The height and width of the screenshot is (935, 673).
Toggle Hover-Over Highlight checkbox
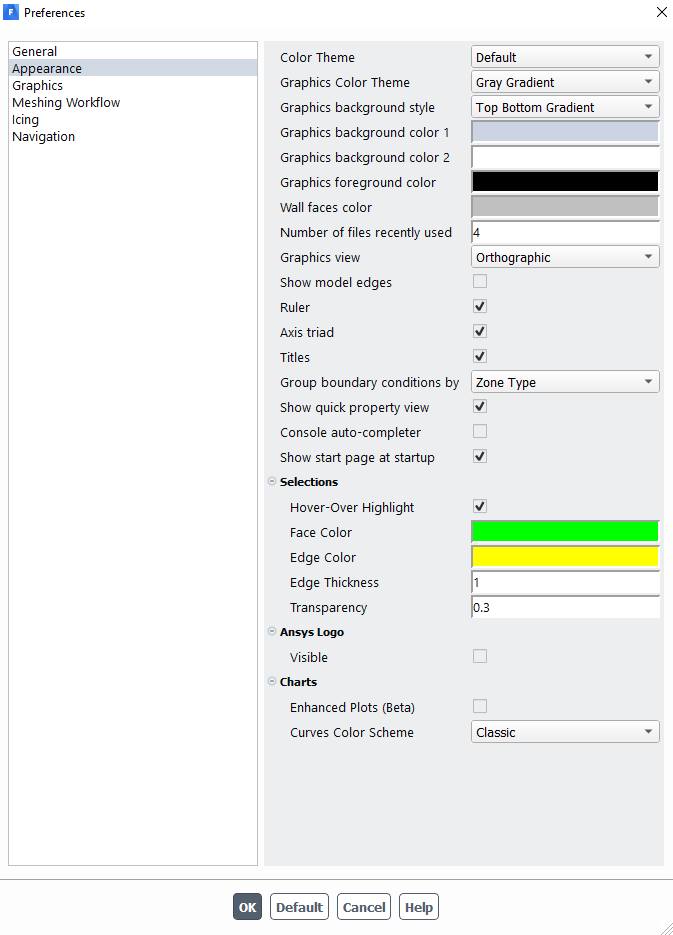pos(480,507)
